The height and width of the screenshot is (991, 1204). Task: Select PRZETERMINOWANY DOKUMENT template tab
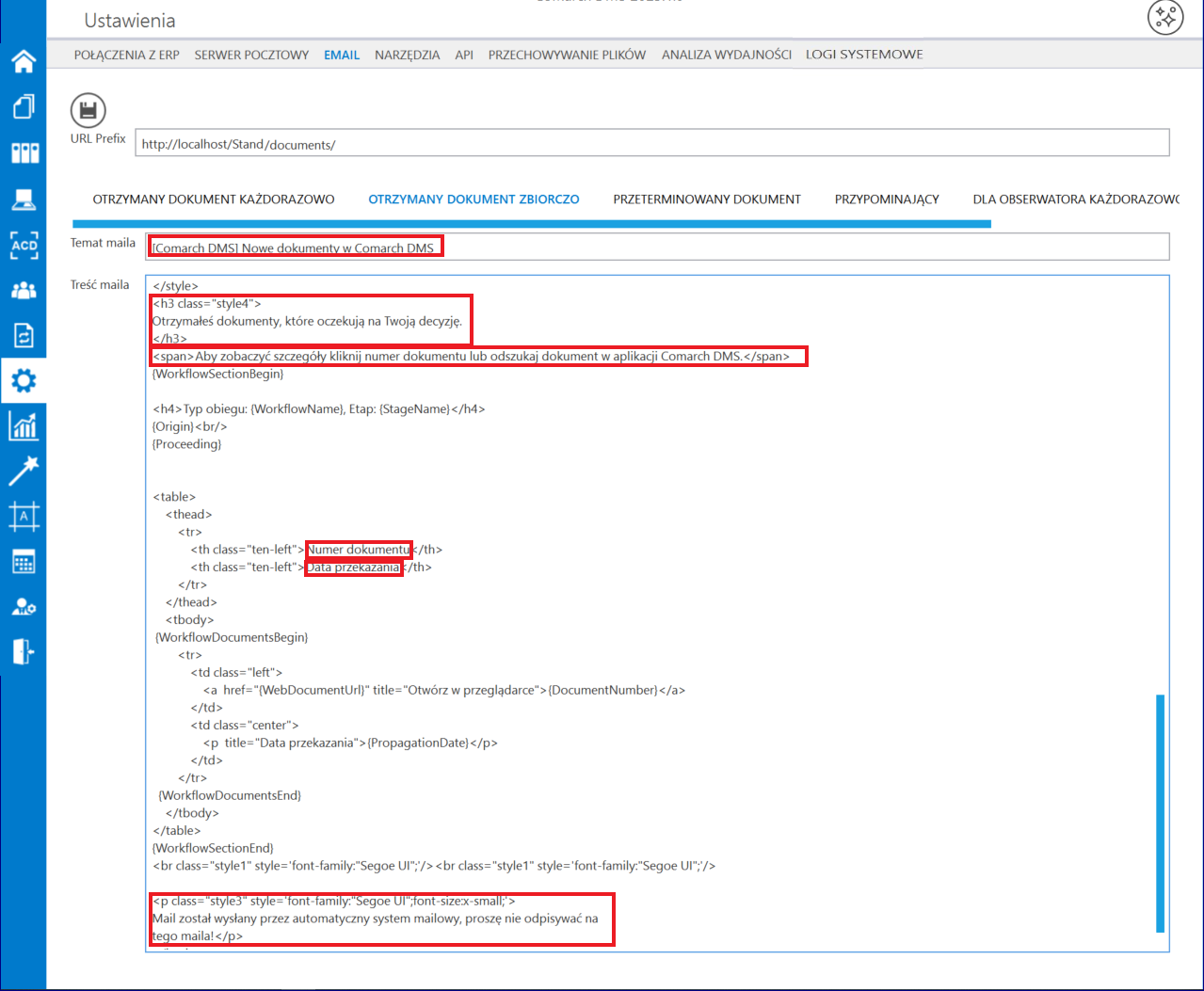707,200
